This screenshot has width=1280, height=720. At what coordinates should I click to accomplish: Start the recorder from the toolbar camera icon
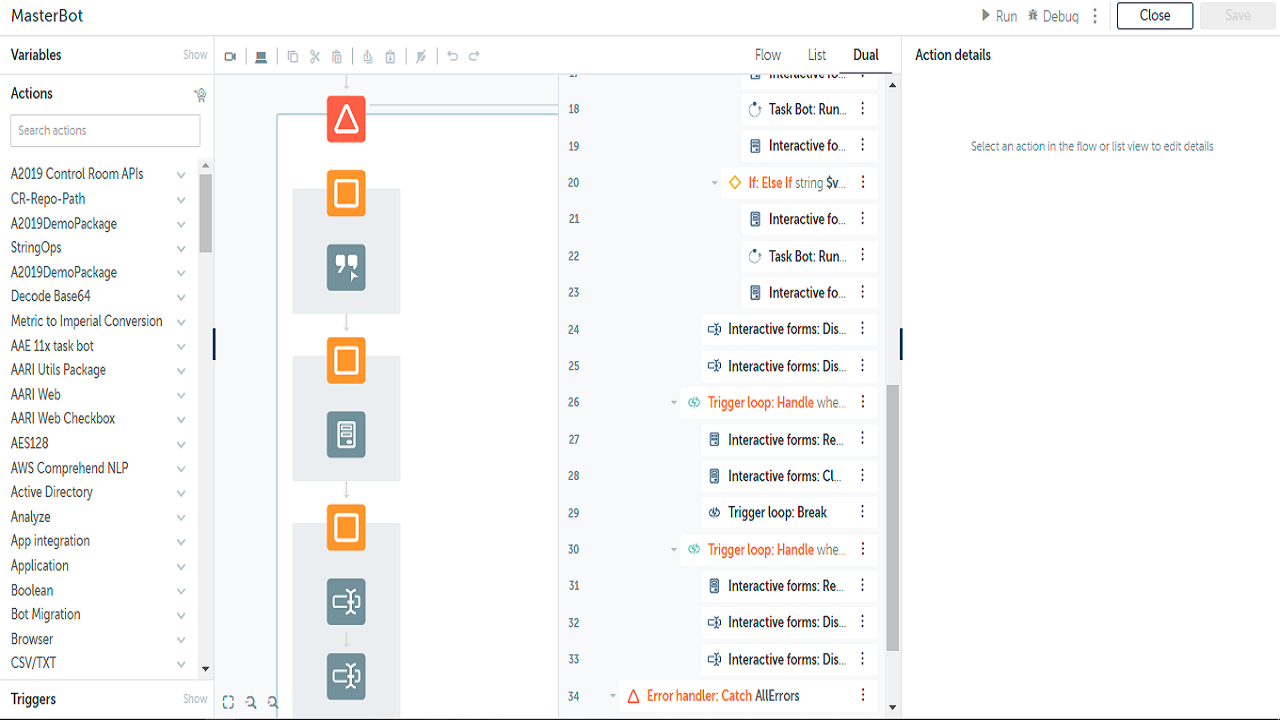230,57
